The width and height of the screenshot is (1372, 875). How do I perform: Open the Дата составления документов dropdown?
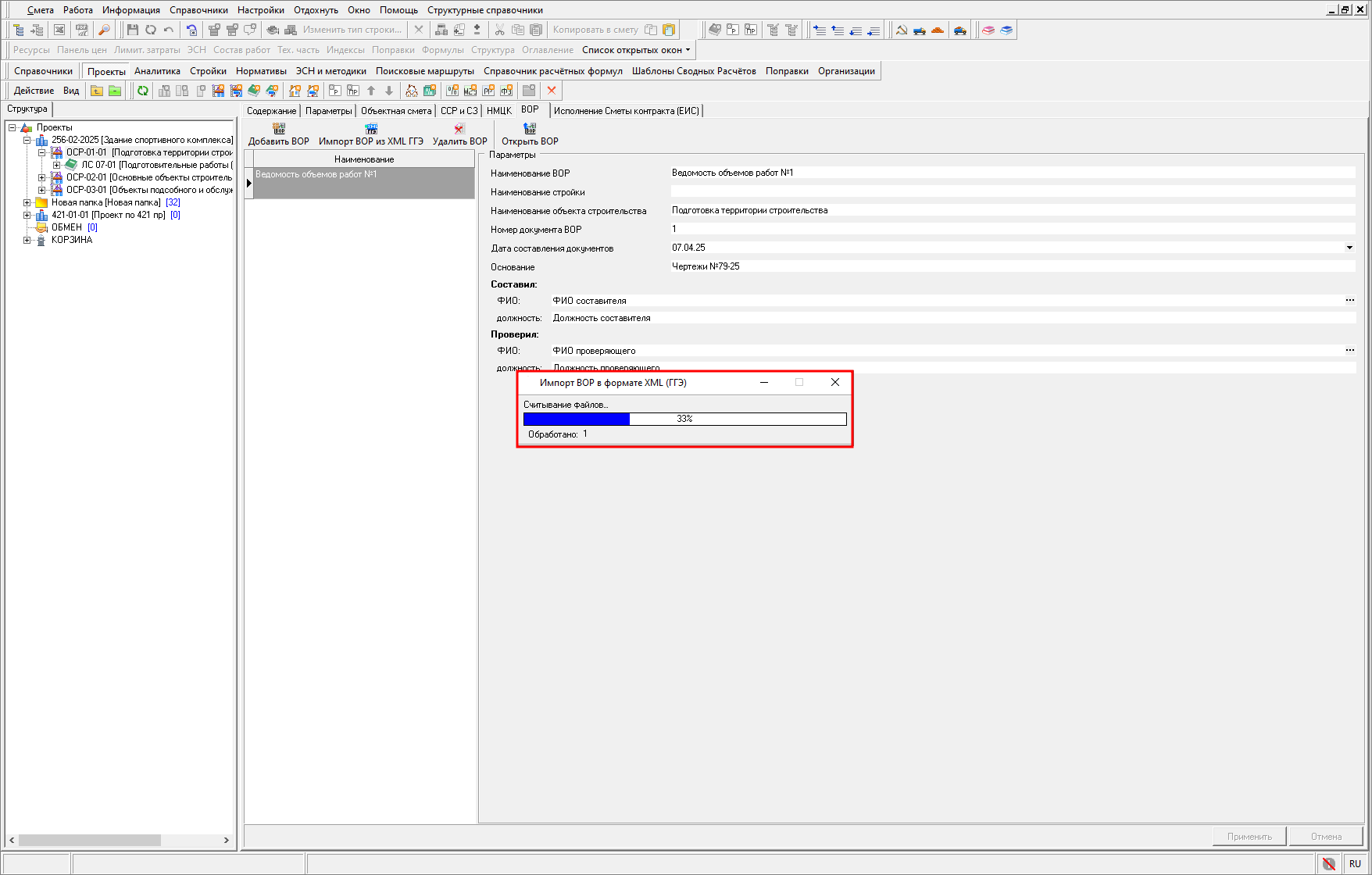pos(1349,248)
